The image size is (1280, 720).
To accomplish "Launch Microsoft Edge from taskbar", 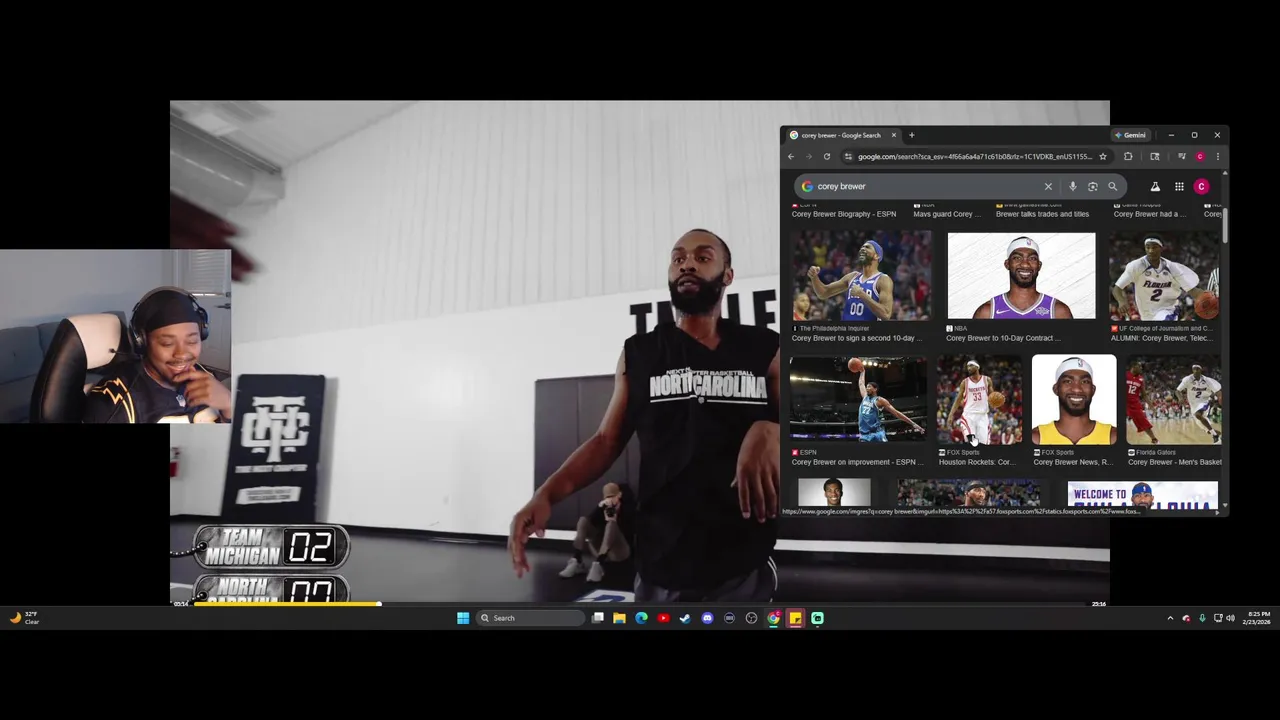I will (642, 618).
